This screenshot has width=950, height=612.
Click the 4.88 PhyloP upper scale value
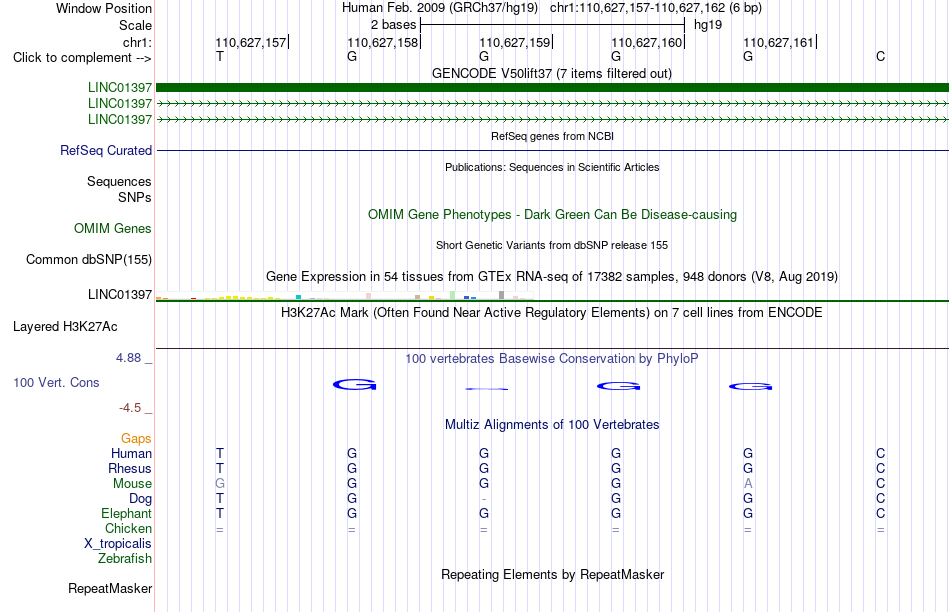(x=128, y=358)
